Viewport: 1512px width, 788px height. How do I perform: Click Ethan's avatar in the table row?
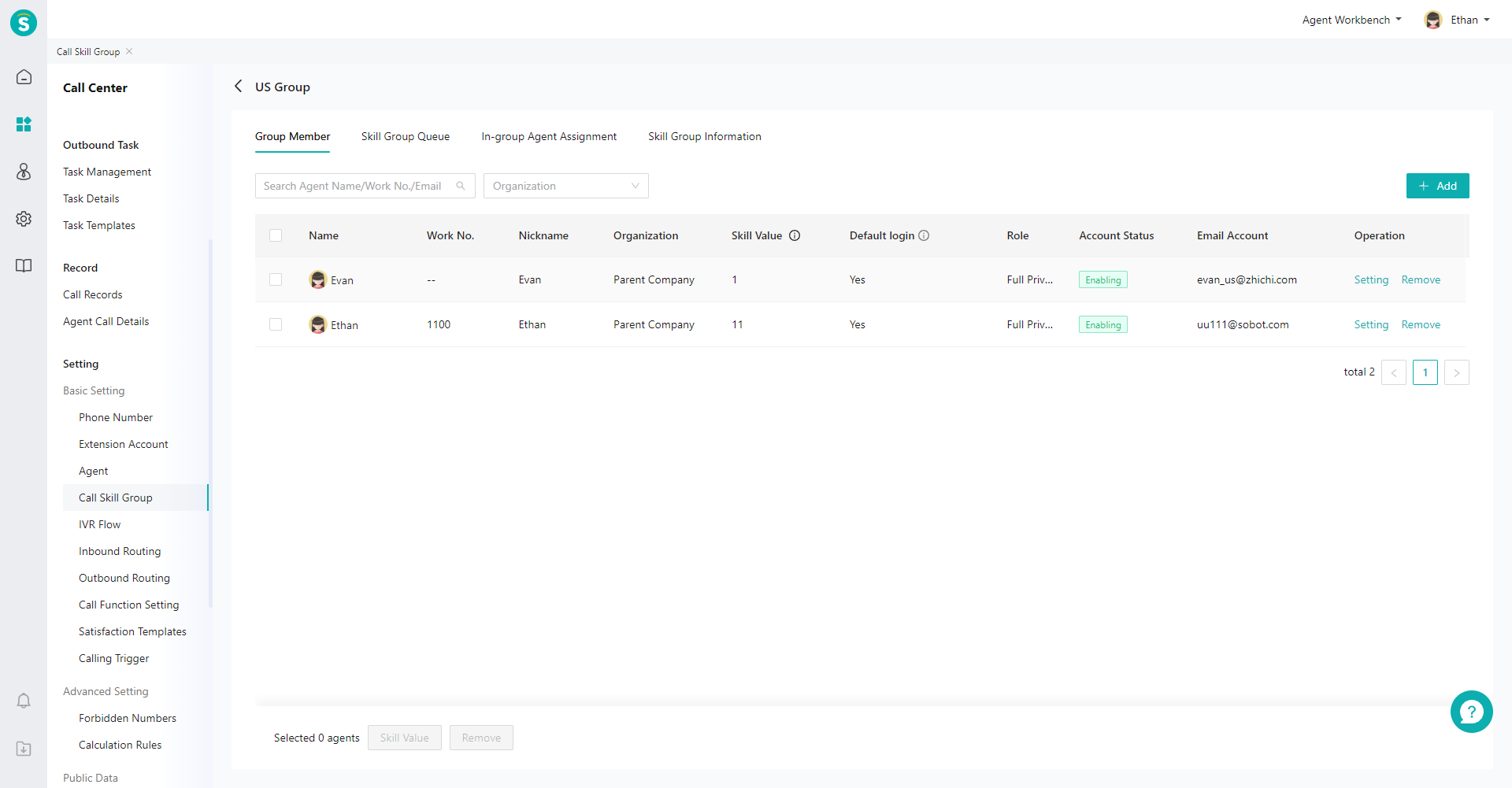click(318, 324)
